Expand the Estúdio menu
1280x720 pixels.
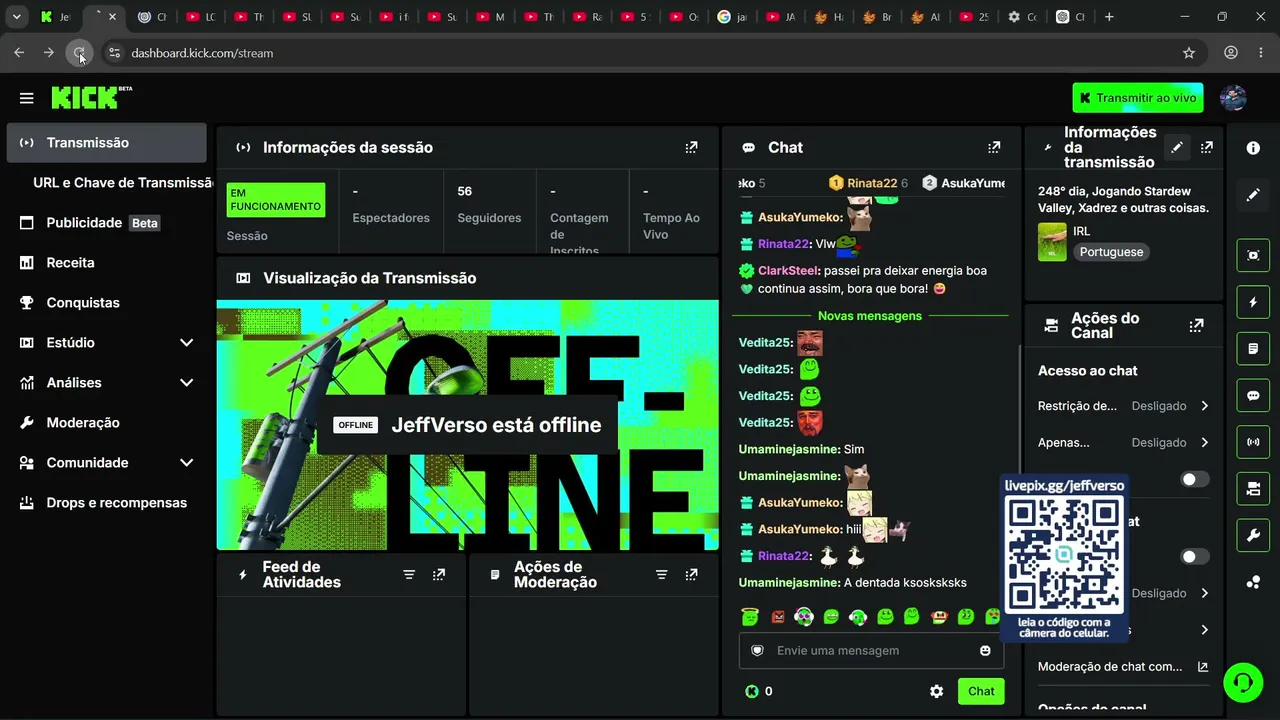[186, 343]
